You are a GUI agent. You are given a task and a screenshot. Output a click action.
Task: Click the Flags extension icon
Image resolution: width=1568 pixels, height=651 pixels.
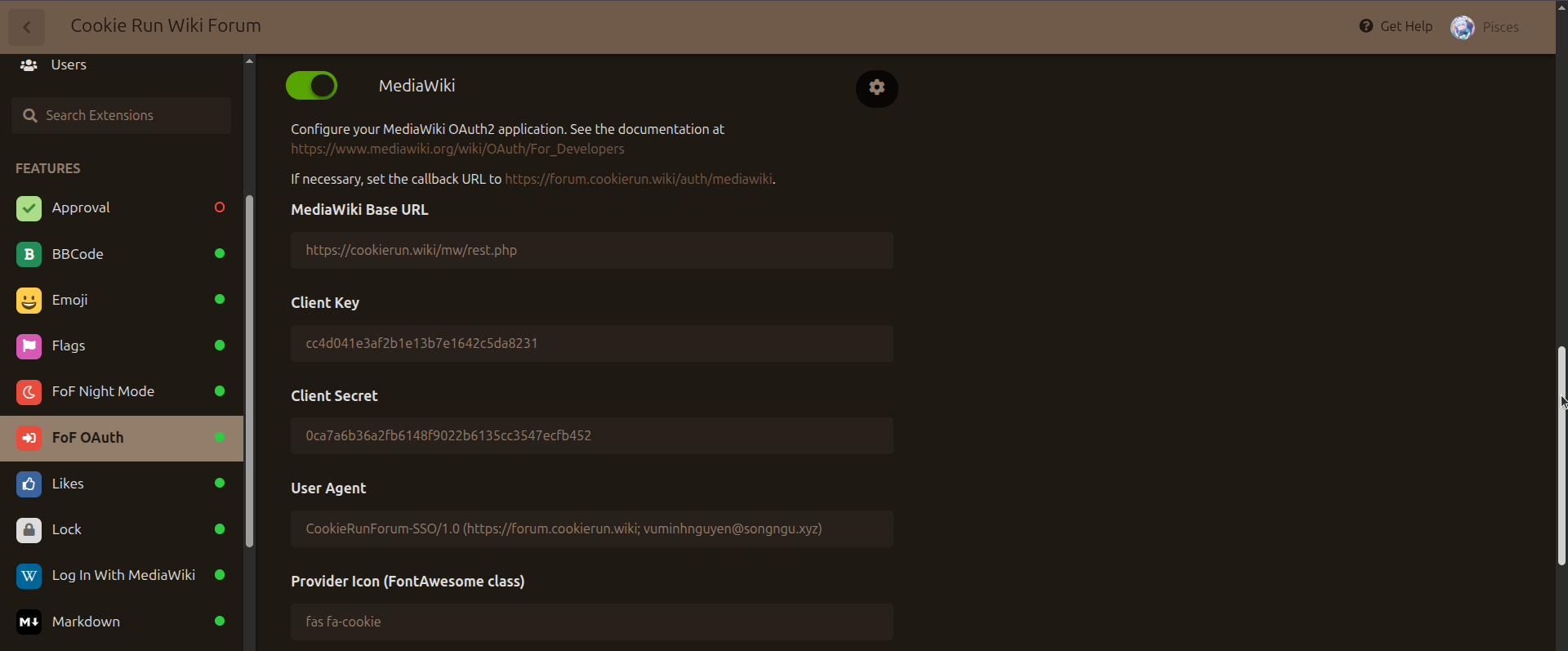coord(29,346)
